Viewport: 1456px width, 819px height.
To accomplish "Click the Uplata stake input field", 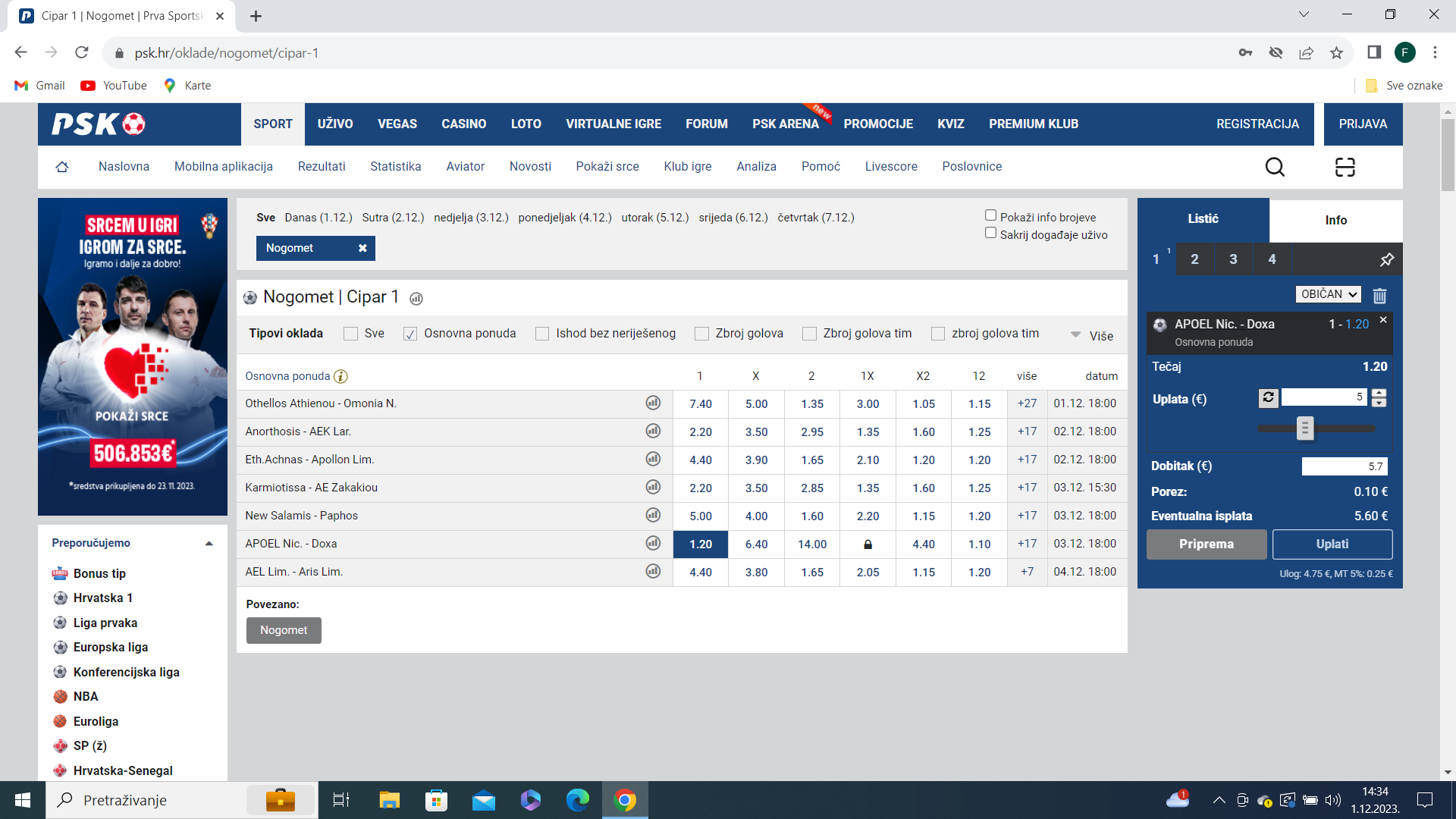I will 1324,397.
